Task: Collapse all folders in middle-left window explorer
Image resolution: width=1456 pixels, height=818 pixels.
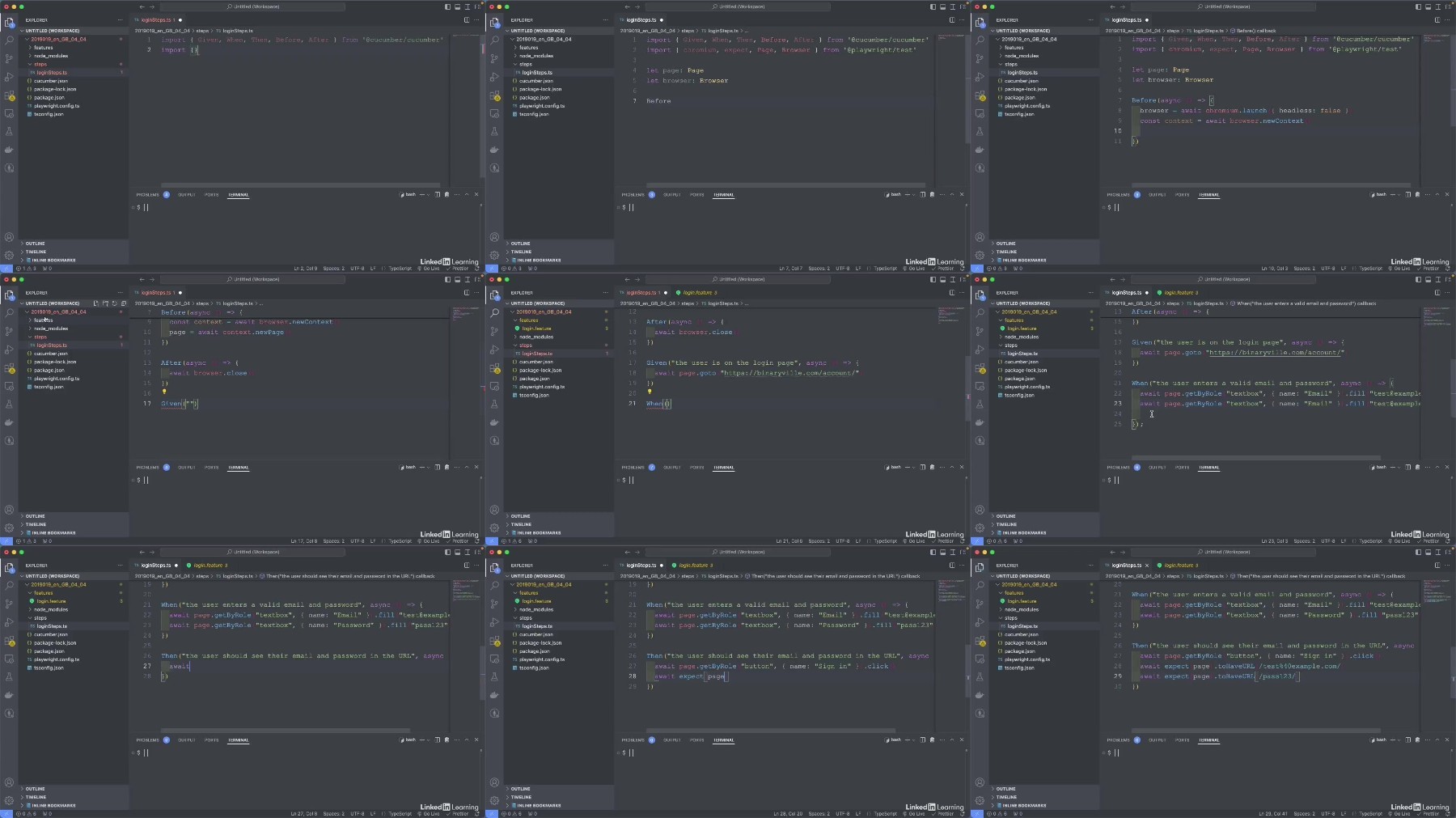Action: [x=123, y=303]
